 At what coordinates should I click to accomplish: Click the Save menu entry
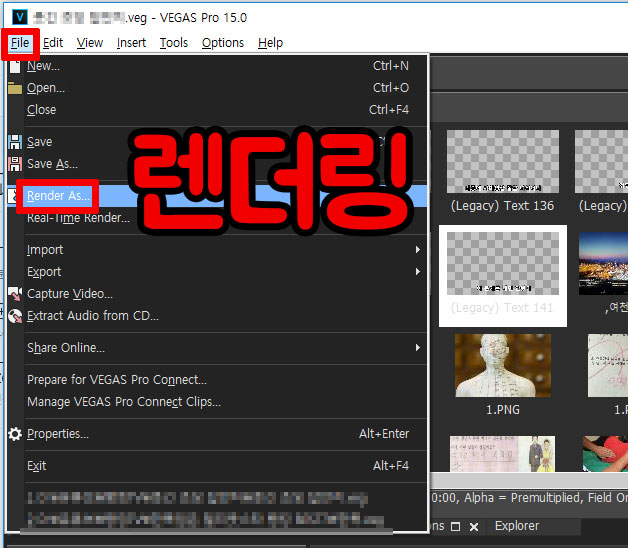[x=217, y=142]
